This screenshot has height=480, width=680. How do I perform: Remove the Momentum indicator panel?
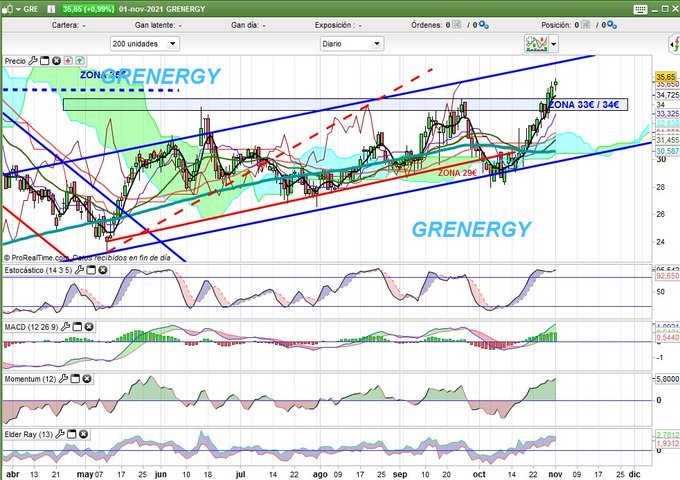[87, 379]
